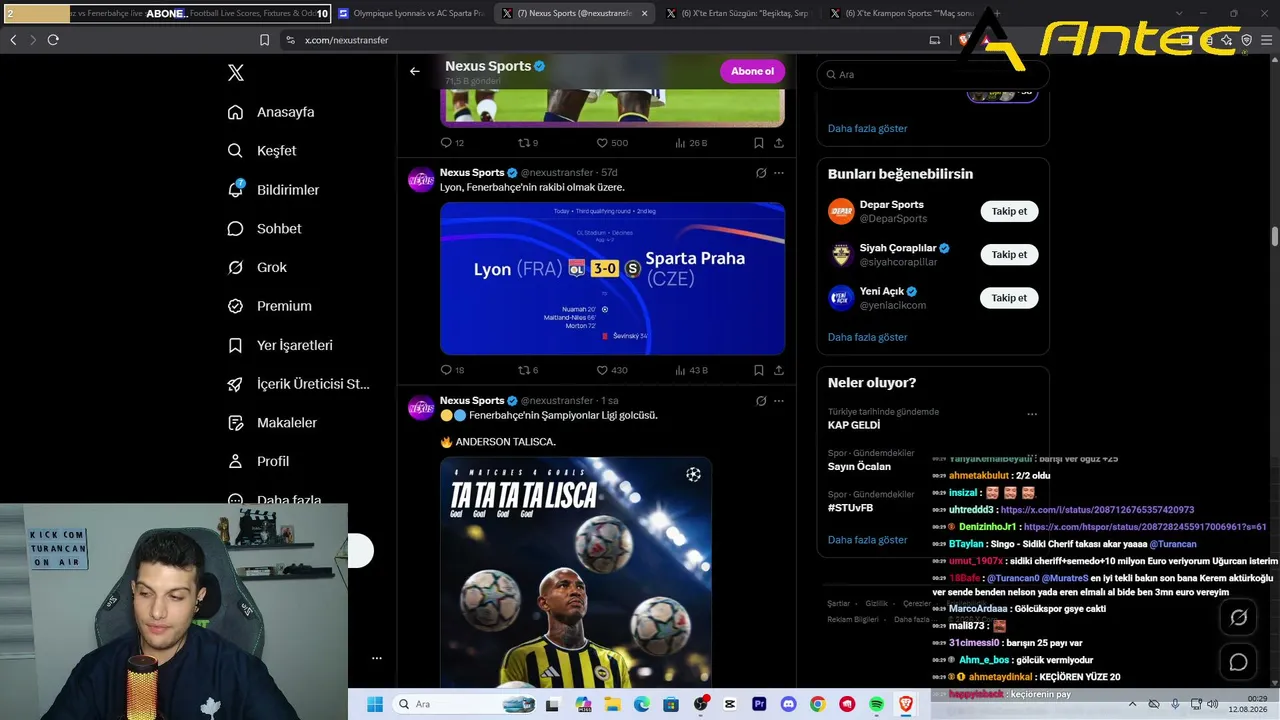Reload the page in the browser toolbar

point(53,40)
